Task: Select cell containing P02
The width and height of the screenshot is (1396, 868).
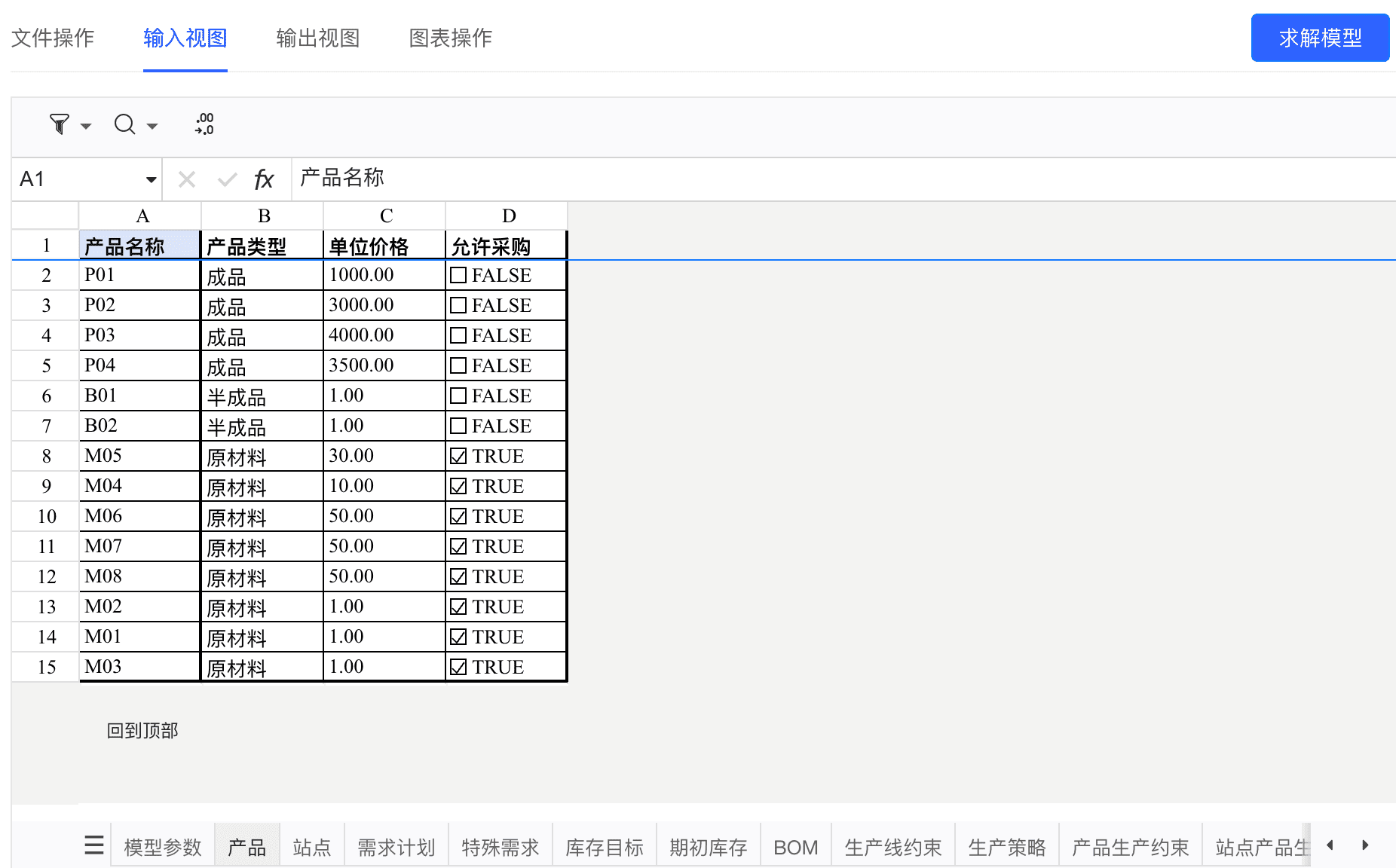Action: click(x=140, y=305)
